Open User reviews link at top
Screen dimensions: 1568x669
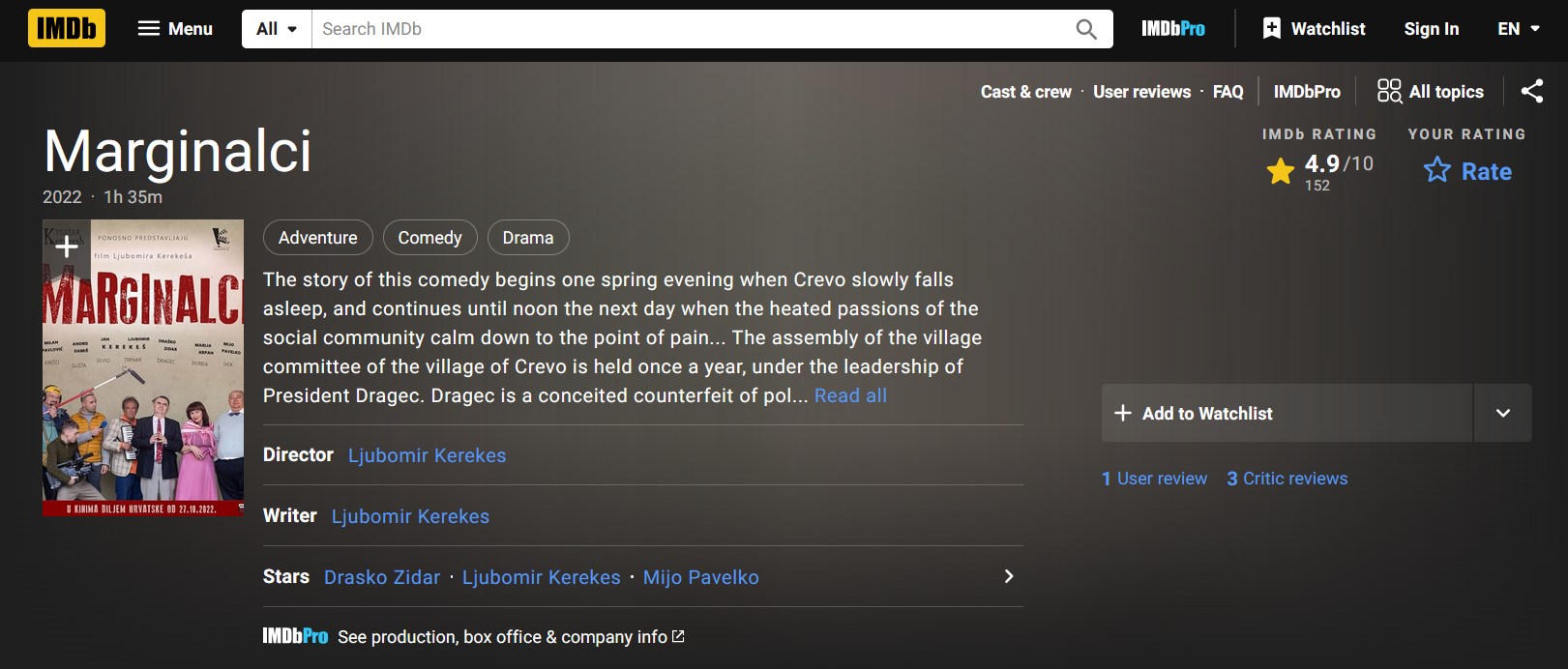(x=1141, y=92)
